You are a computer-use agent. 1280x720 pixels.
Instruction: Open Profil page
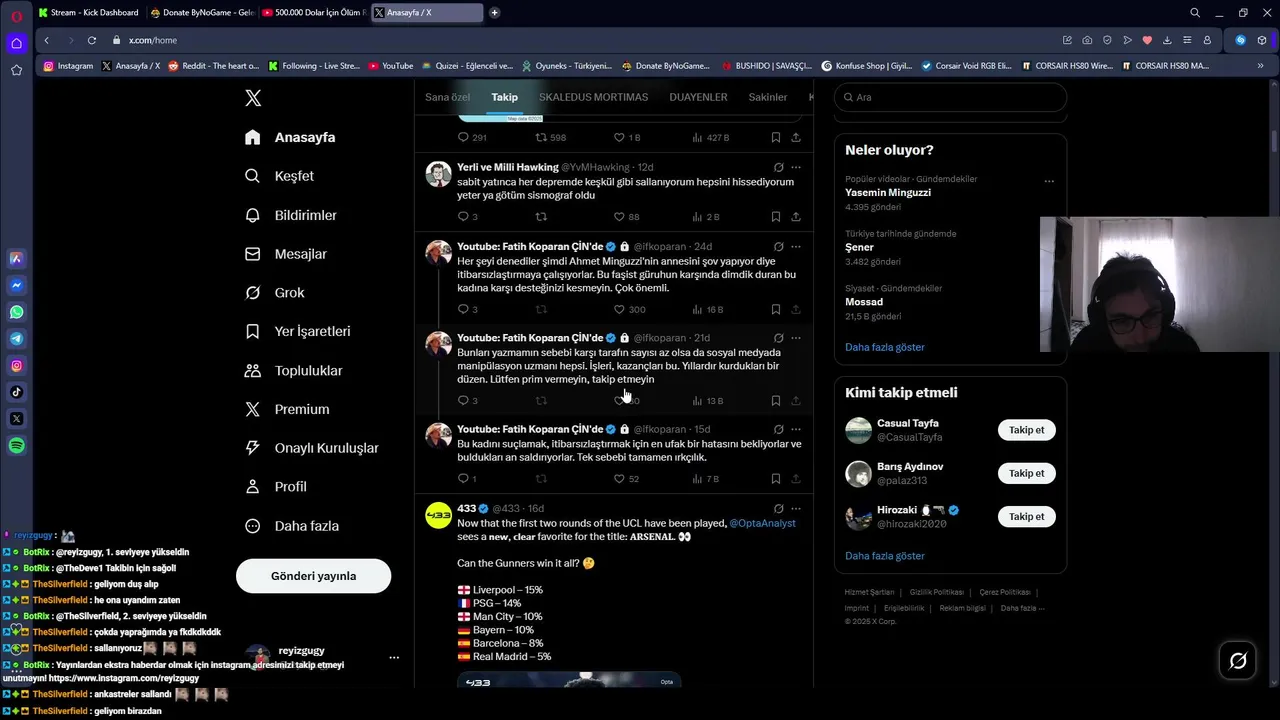pos(276,487)
